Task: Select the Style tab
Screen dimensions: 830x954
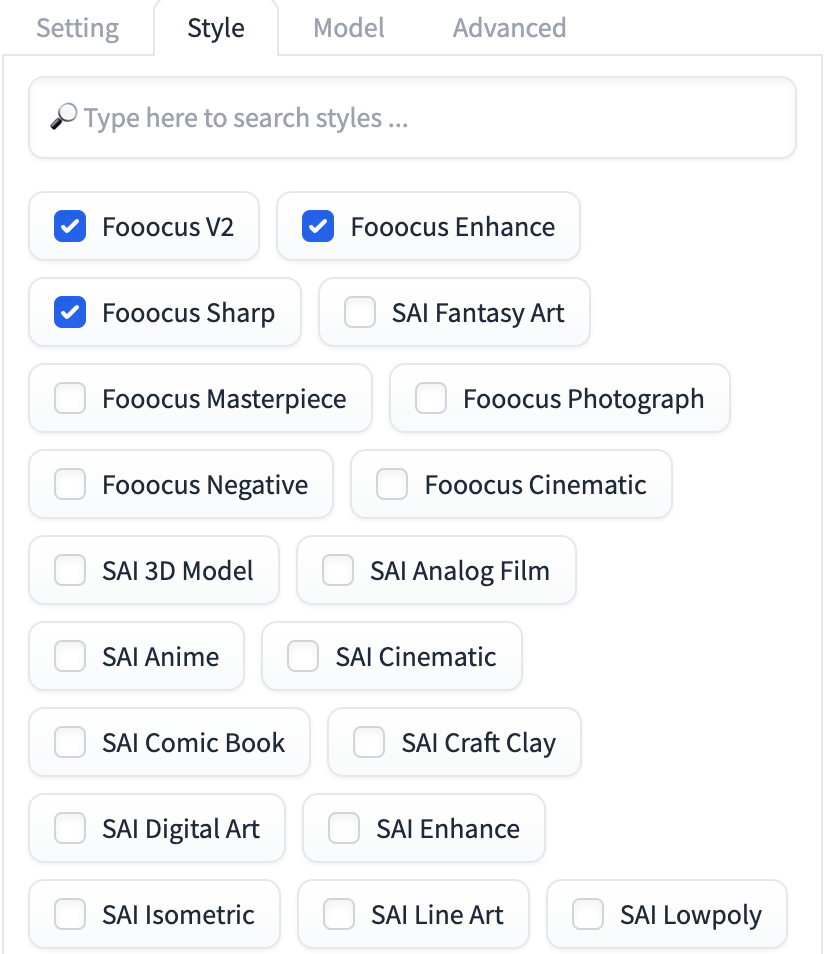Action: tap(216, 28)
